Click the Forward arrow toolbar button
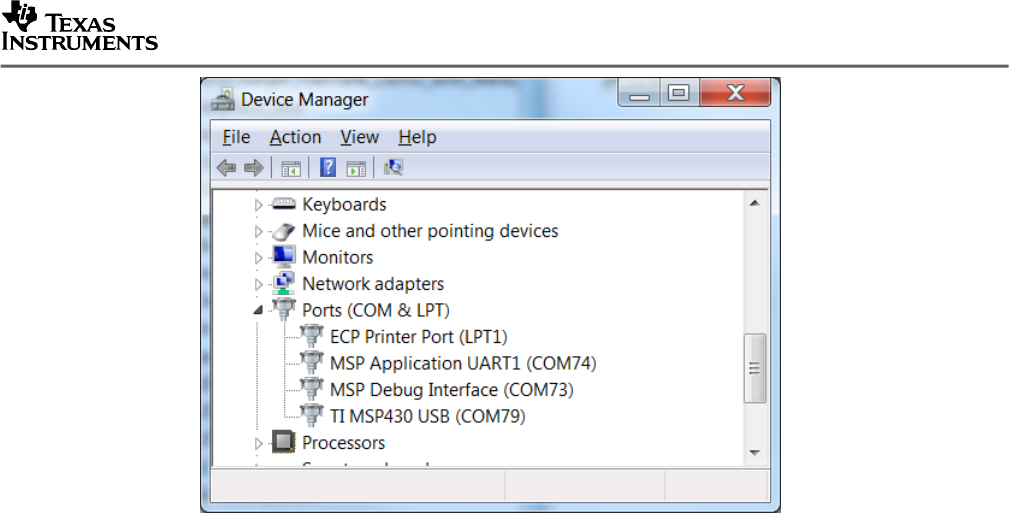 pyautogui.click(x=253, y=168)
